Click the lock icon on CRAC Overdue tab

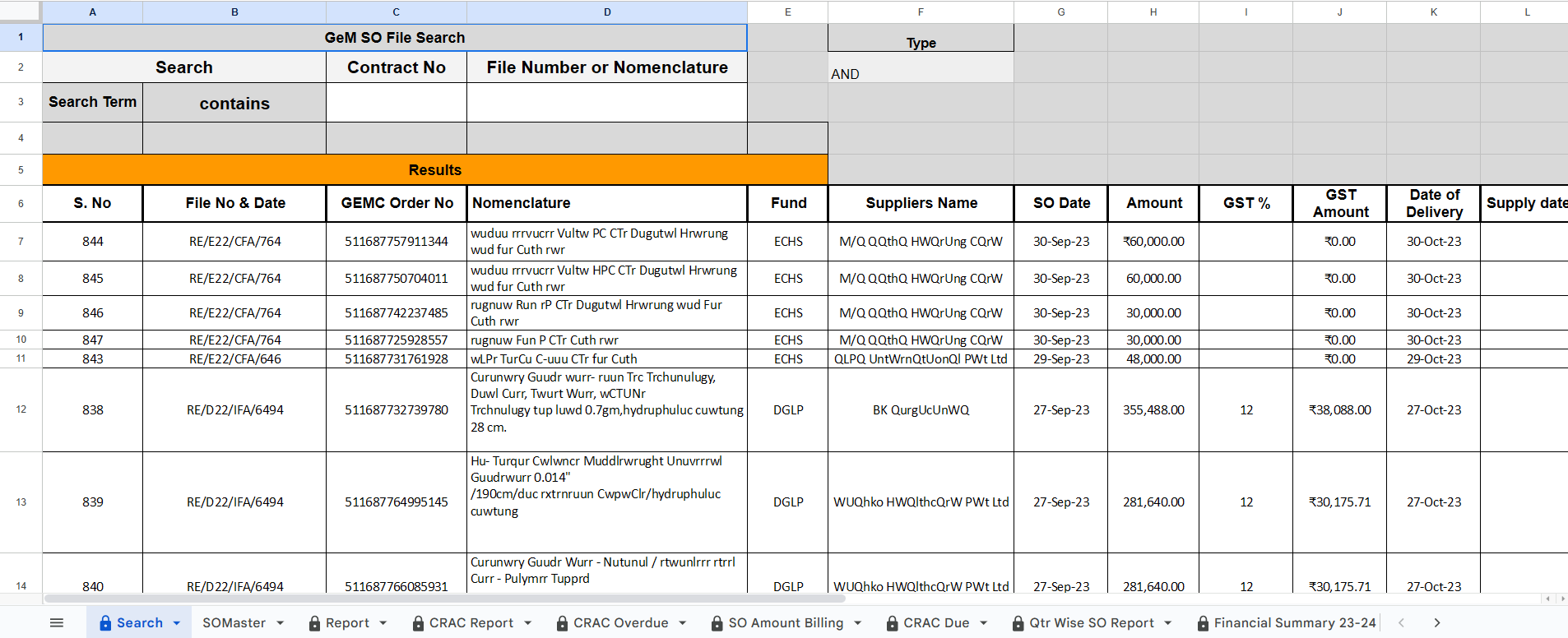tap(563, 623)
